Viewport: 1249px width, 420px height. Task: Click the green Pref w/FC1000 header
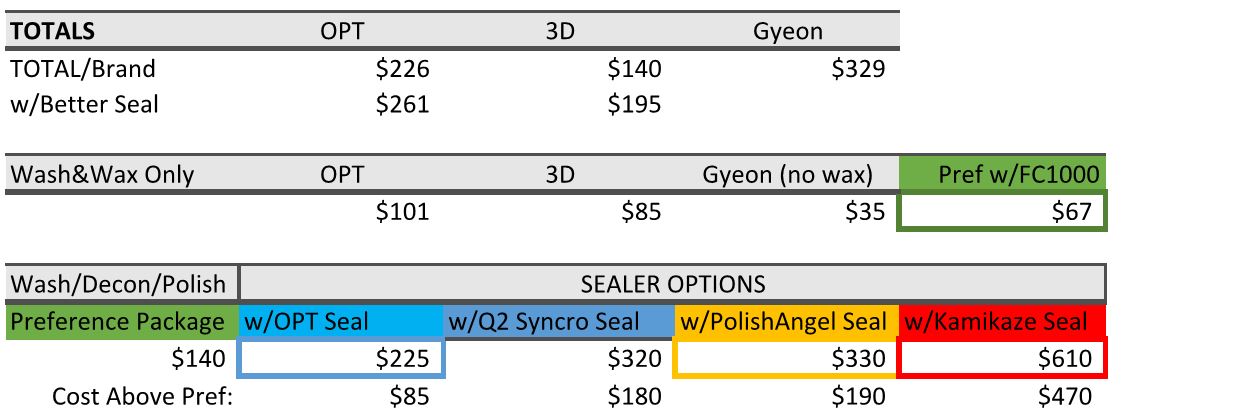[x=1003, y=175]
